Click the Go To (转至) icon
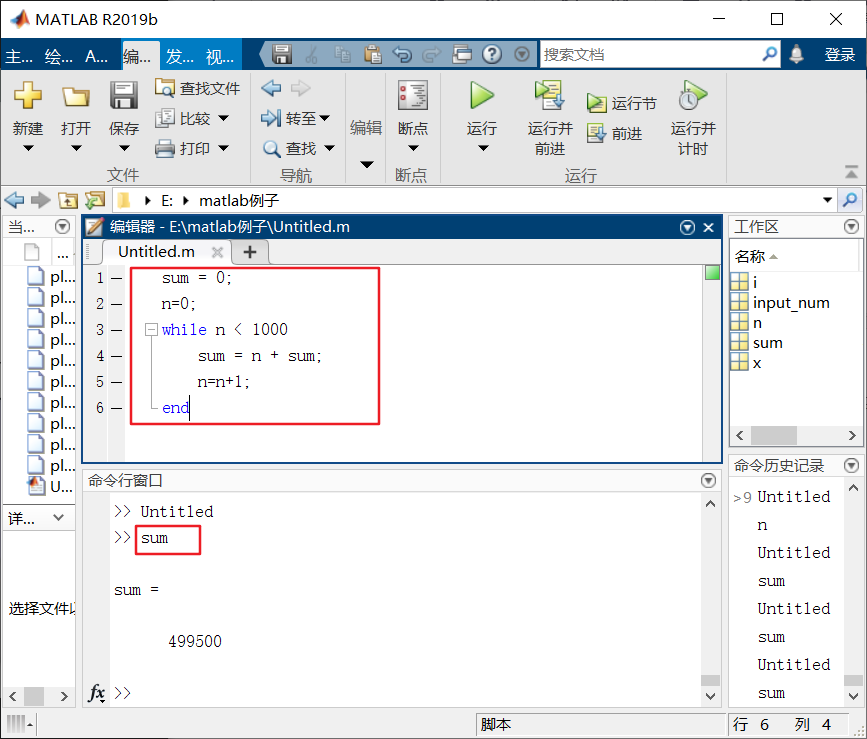Image resolution: width=867 pixels, height=739 pixels. 271,118
